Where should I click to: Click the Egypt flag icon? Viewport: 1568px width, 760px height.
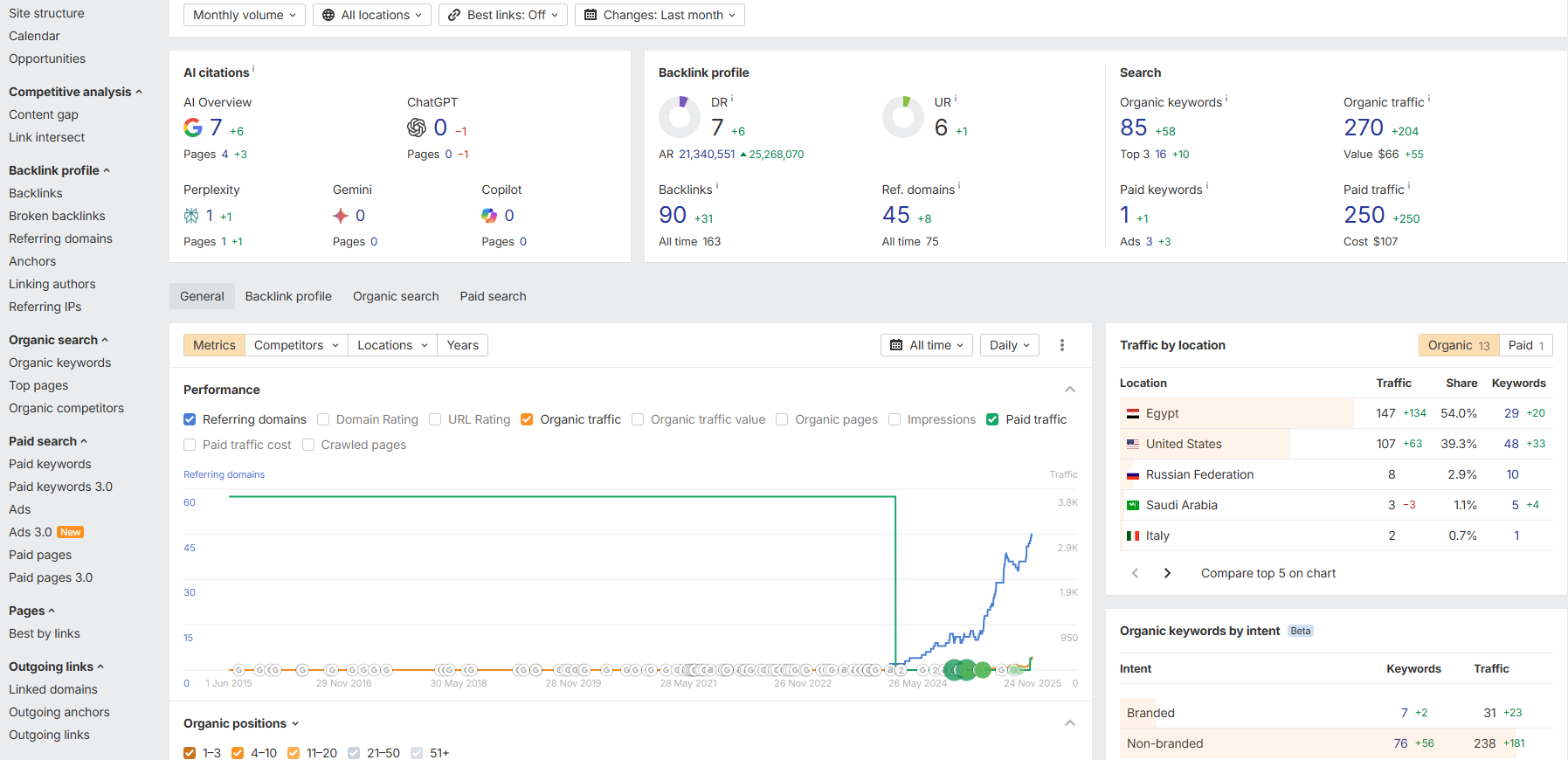(1133, 413)
